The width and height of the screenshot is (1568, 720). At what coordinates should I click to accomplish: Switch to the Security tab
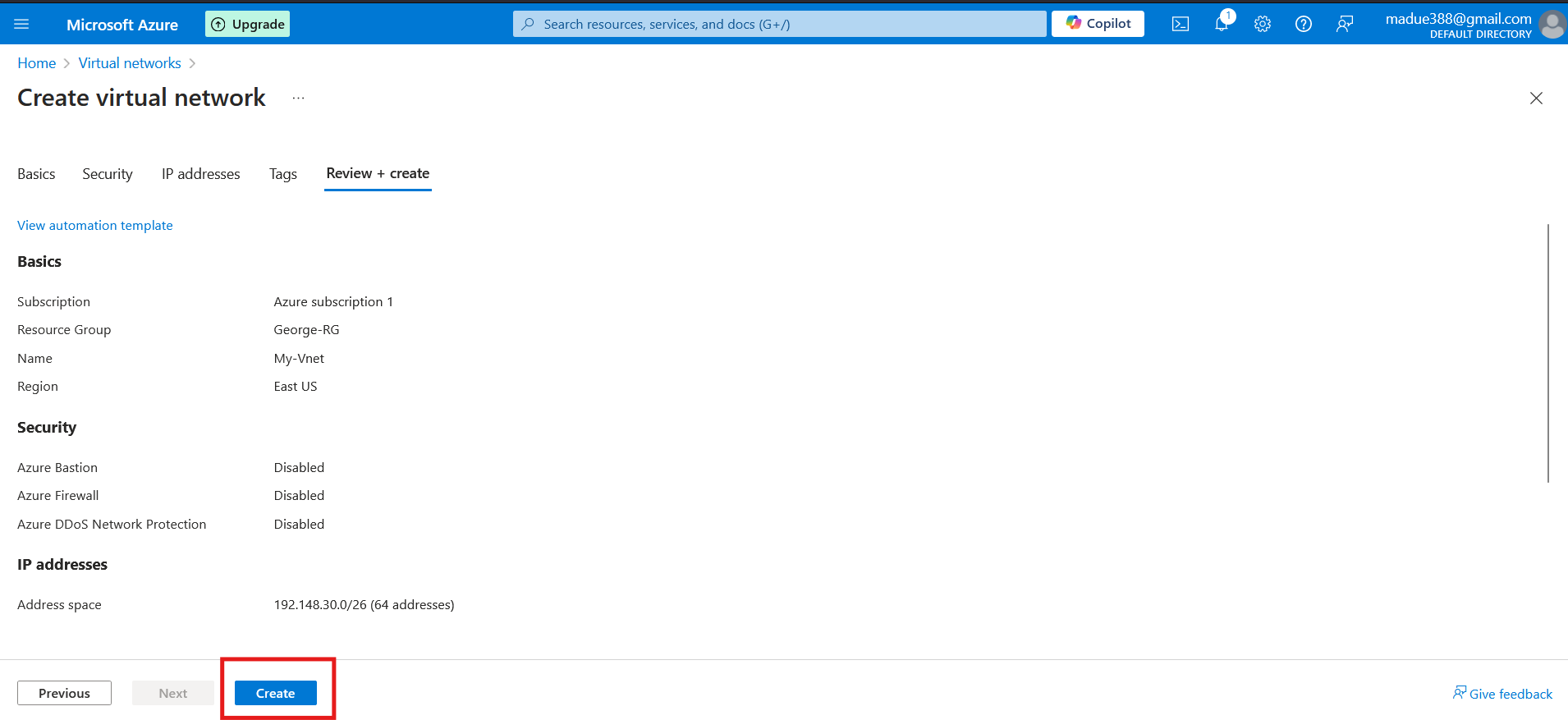pos(108,174)
